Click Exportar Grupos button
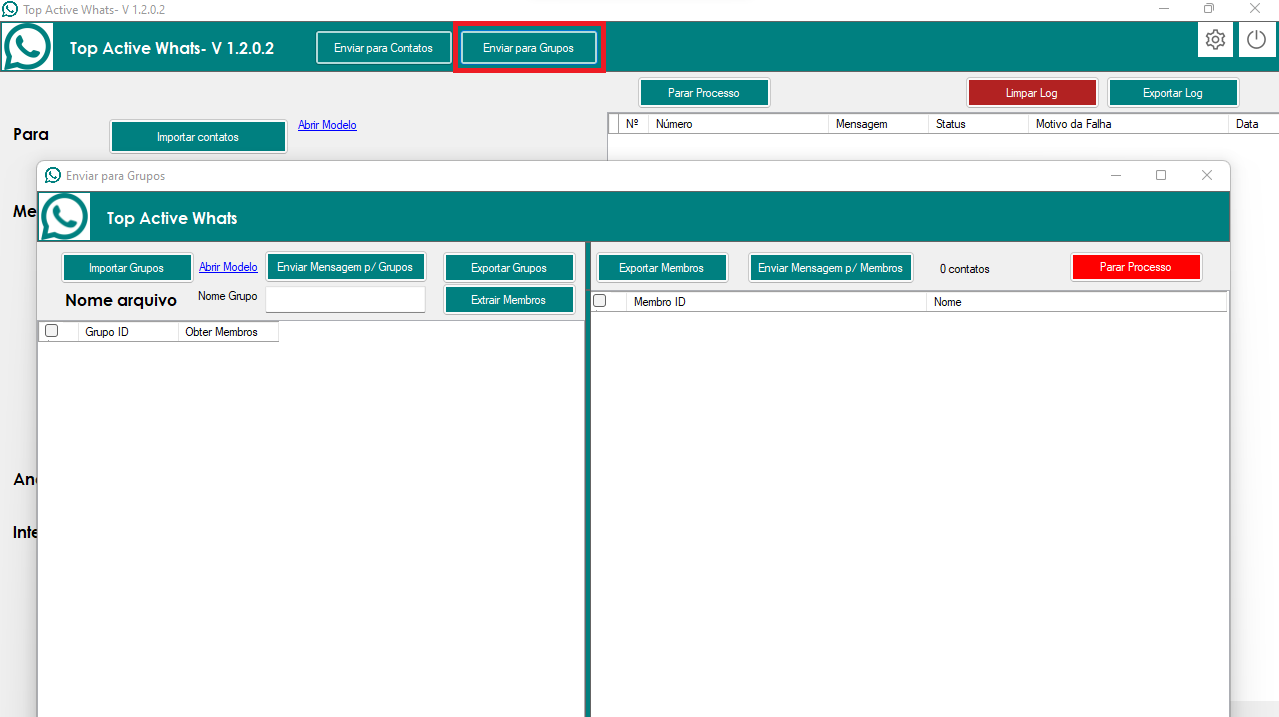 pos(509,268)
